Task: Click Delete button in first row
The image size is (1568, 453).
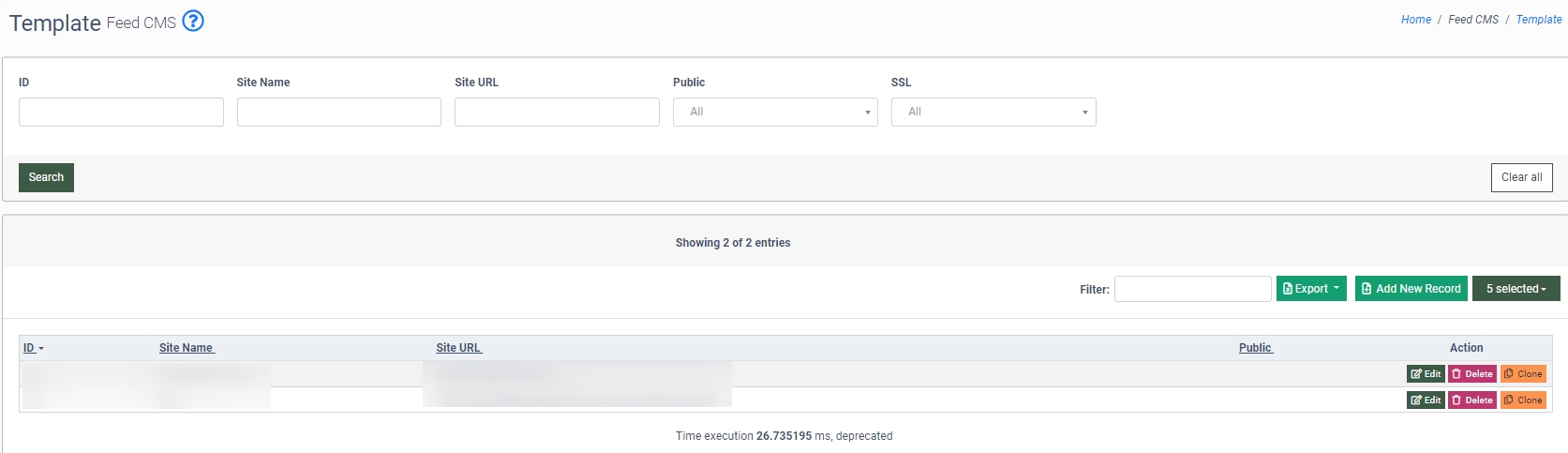Action: click(1471, 373)
